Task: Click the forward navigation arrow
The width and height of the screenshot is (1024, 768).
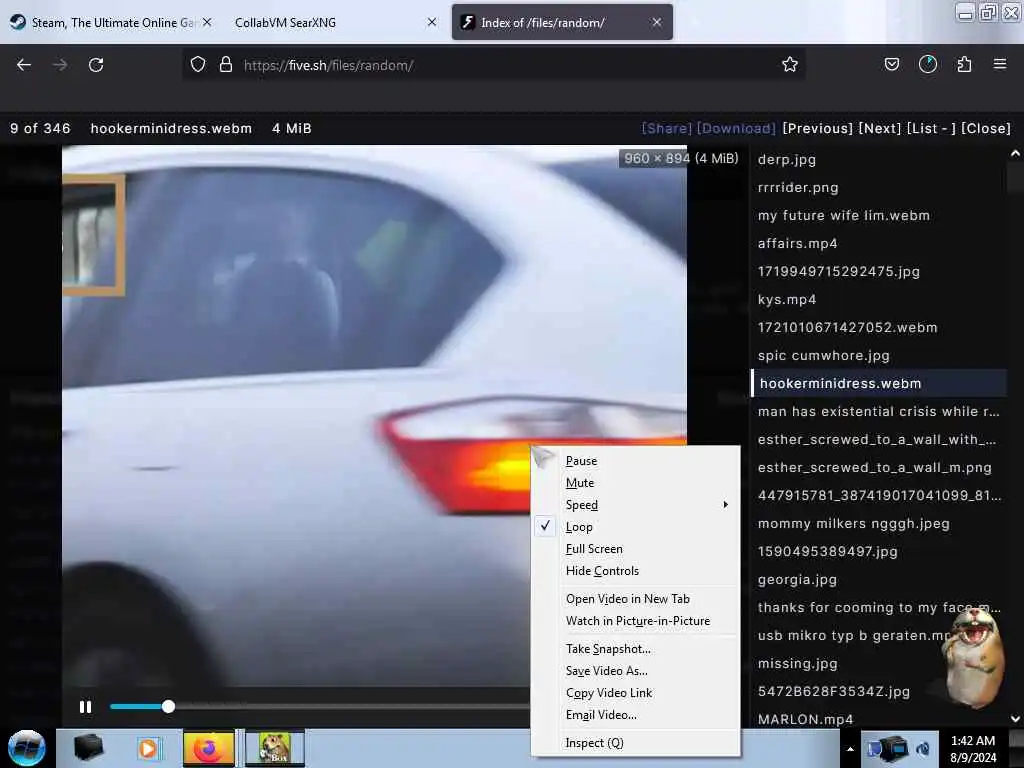Action: coord(60,65)
